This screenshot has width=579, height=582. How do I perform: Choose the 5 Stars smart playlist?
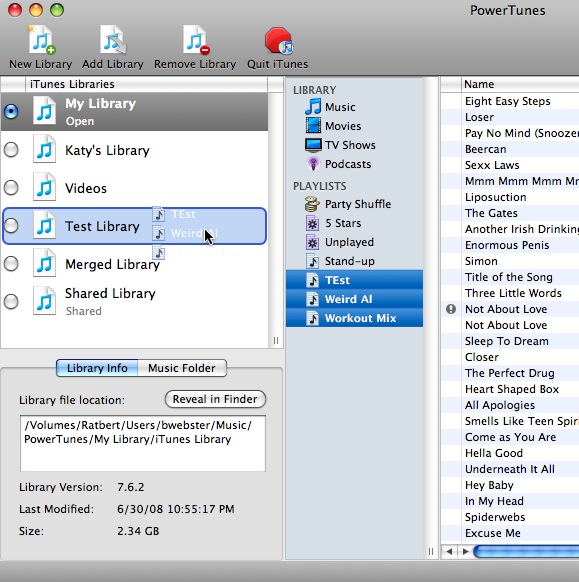[333, 223]
